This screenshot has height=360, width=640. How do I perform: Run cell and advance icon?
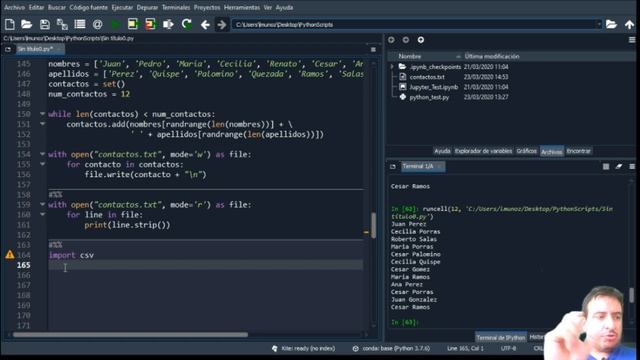click(151, 24)
